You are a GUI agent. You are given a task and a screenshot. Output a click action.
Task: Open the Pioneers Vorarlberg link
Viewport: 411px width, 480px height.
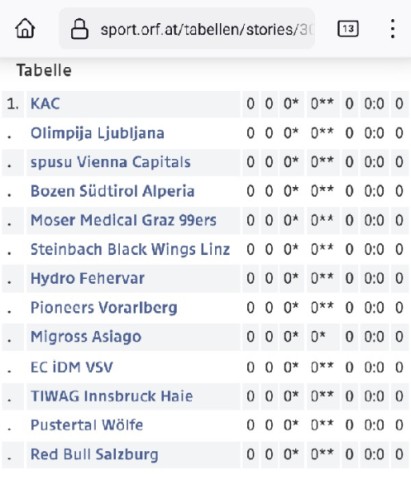click(104, 308)
